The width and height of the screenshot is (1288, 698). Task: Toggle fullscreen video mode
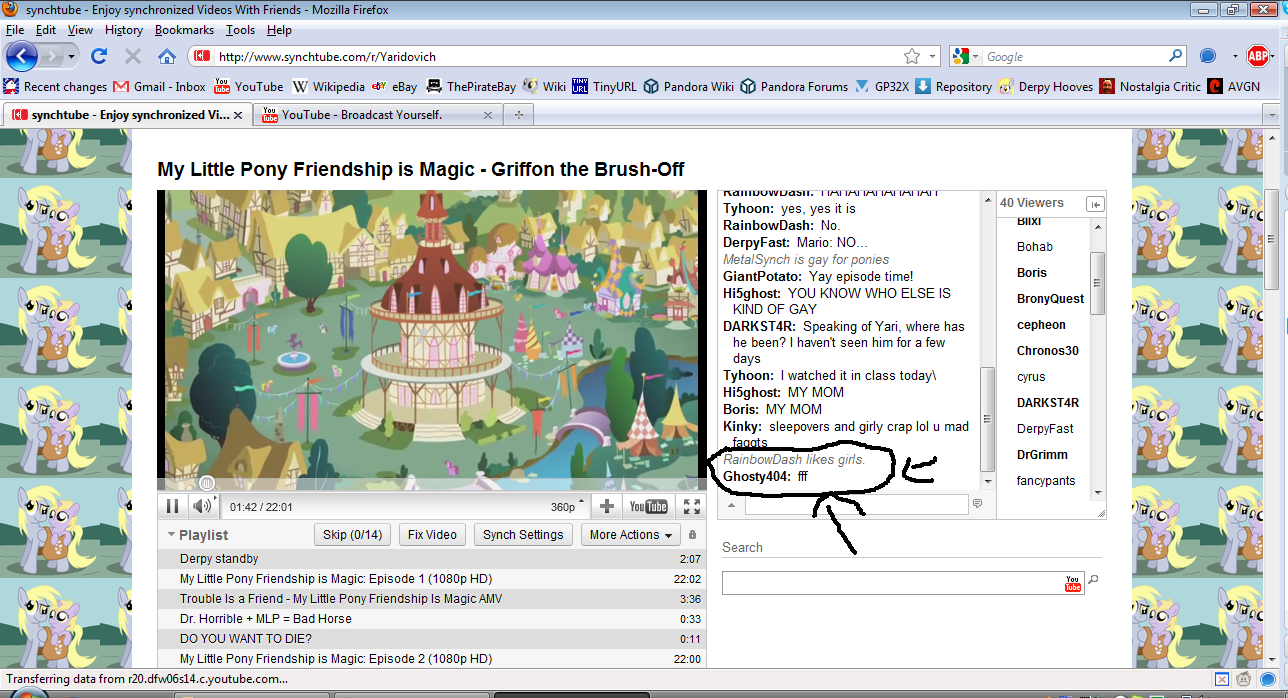tap(691, 506)
